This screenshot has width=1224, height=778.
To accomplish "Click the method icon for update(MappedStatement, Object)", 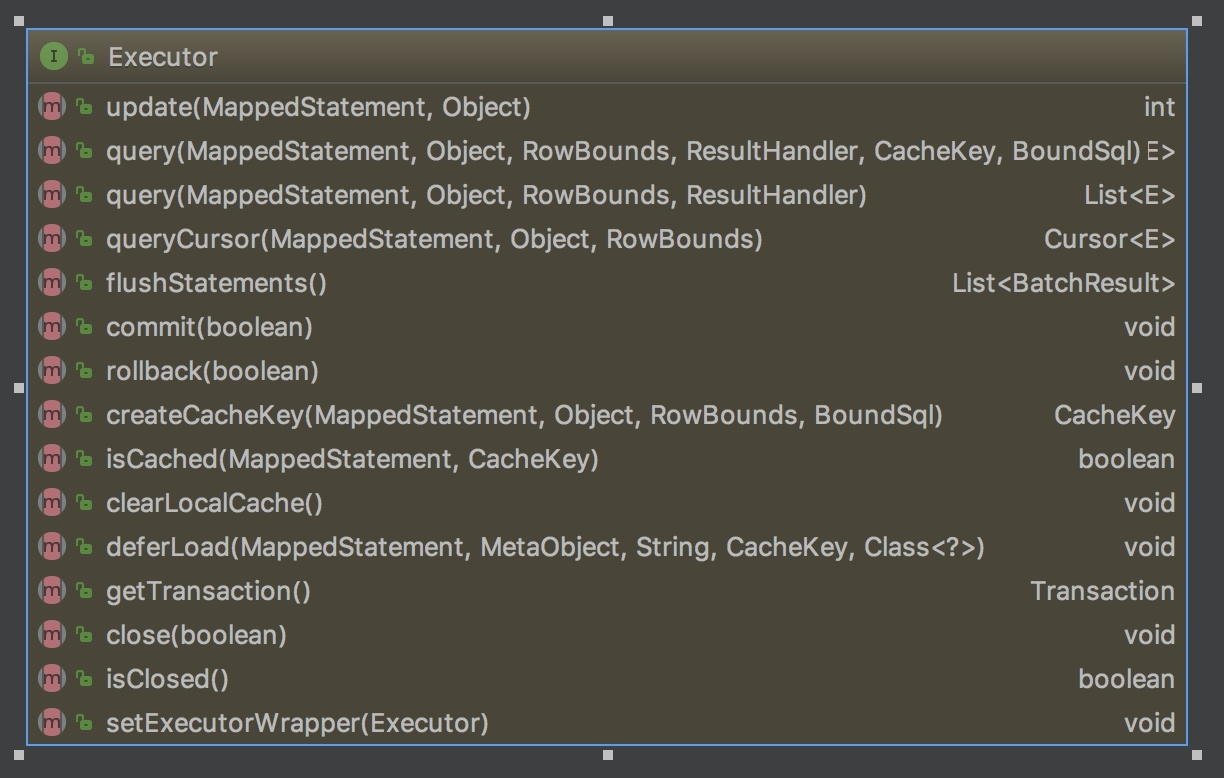I will pyautogui.click(x=52, y=107).
